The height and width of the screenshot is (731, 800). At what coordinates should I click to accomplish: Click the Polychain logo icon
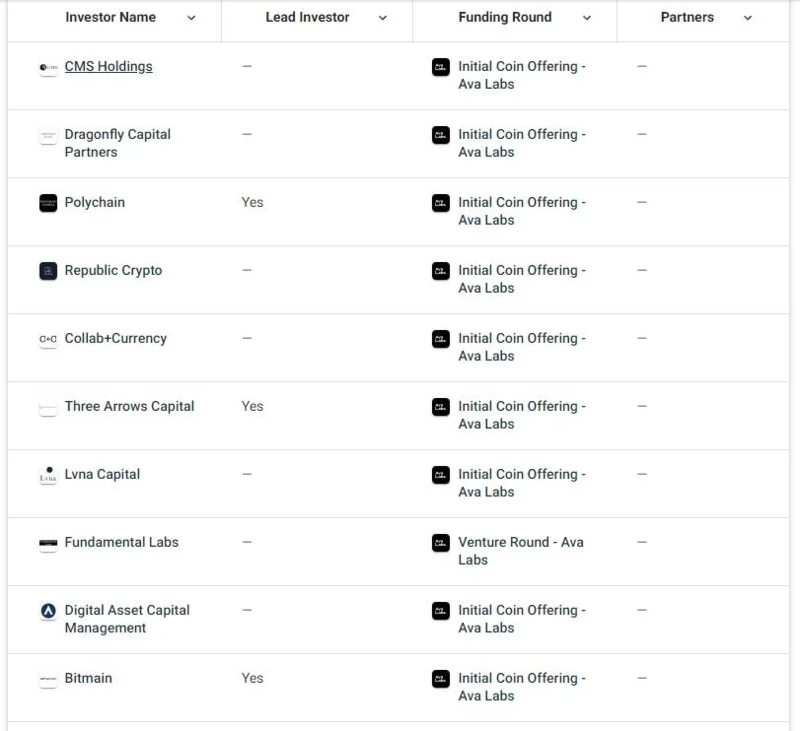[x=48, y=203]
